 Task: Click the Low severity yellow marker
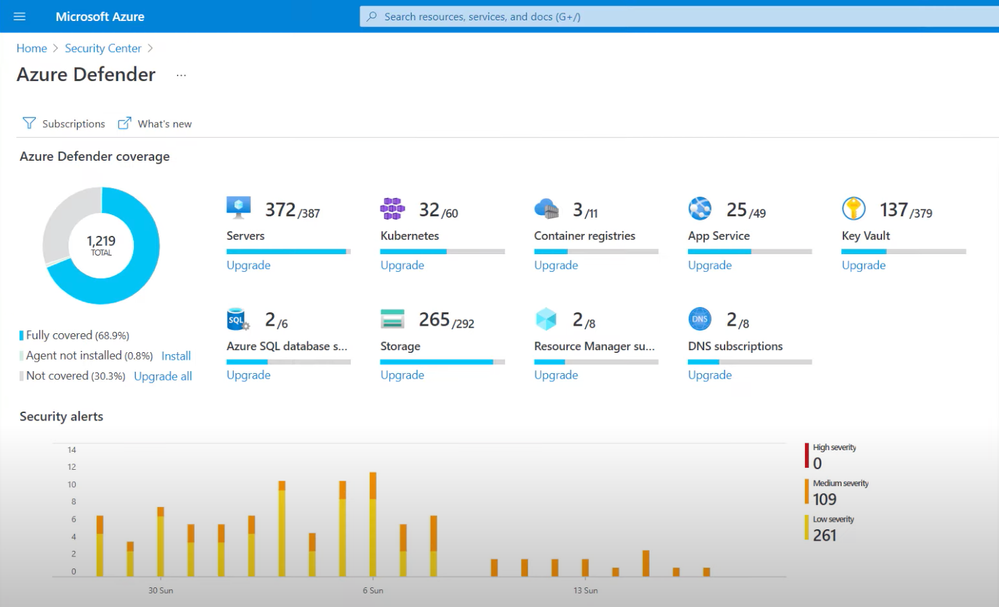pos(807,527)
